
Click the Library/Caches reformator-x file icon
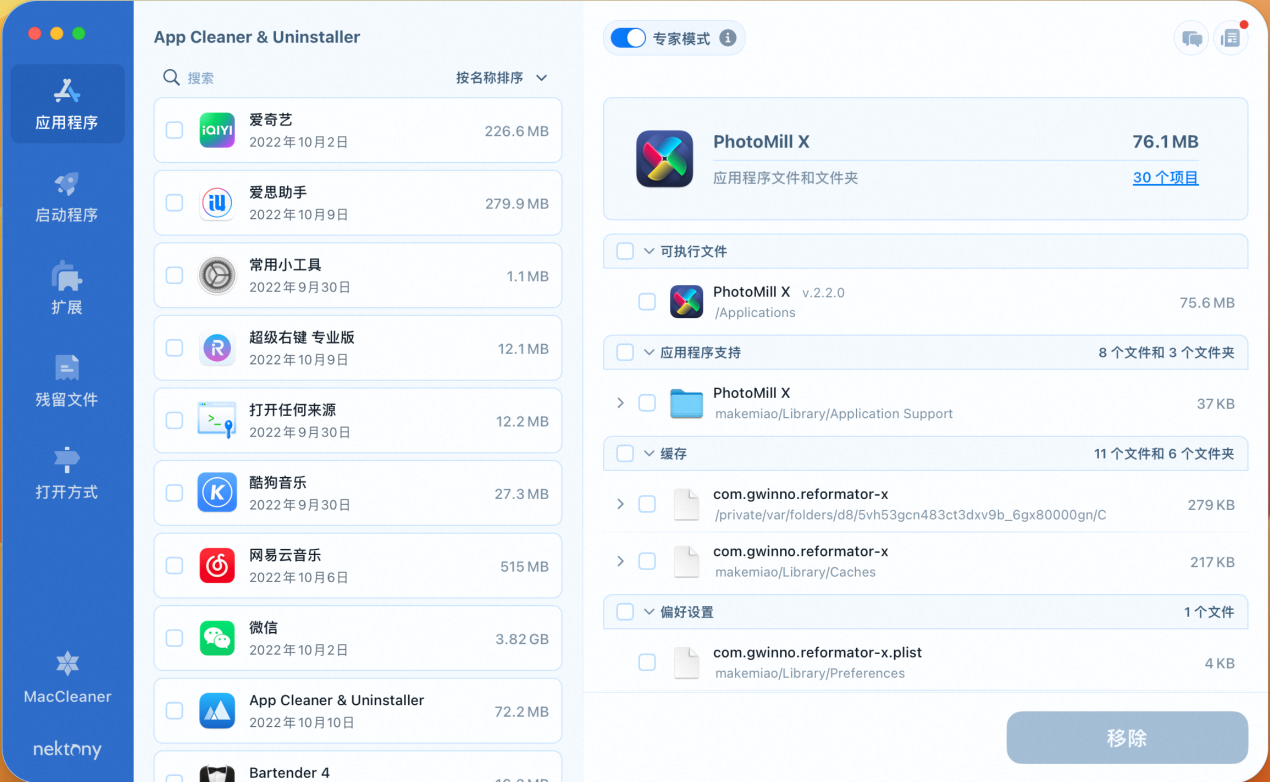point(686,561)
